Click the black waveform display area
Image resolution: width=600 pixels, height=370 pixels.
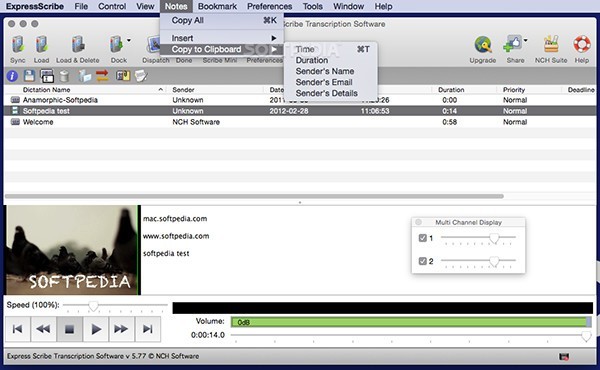tap(383, 308)
